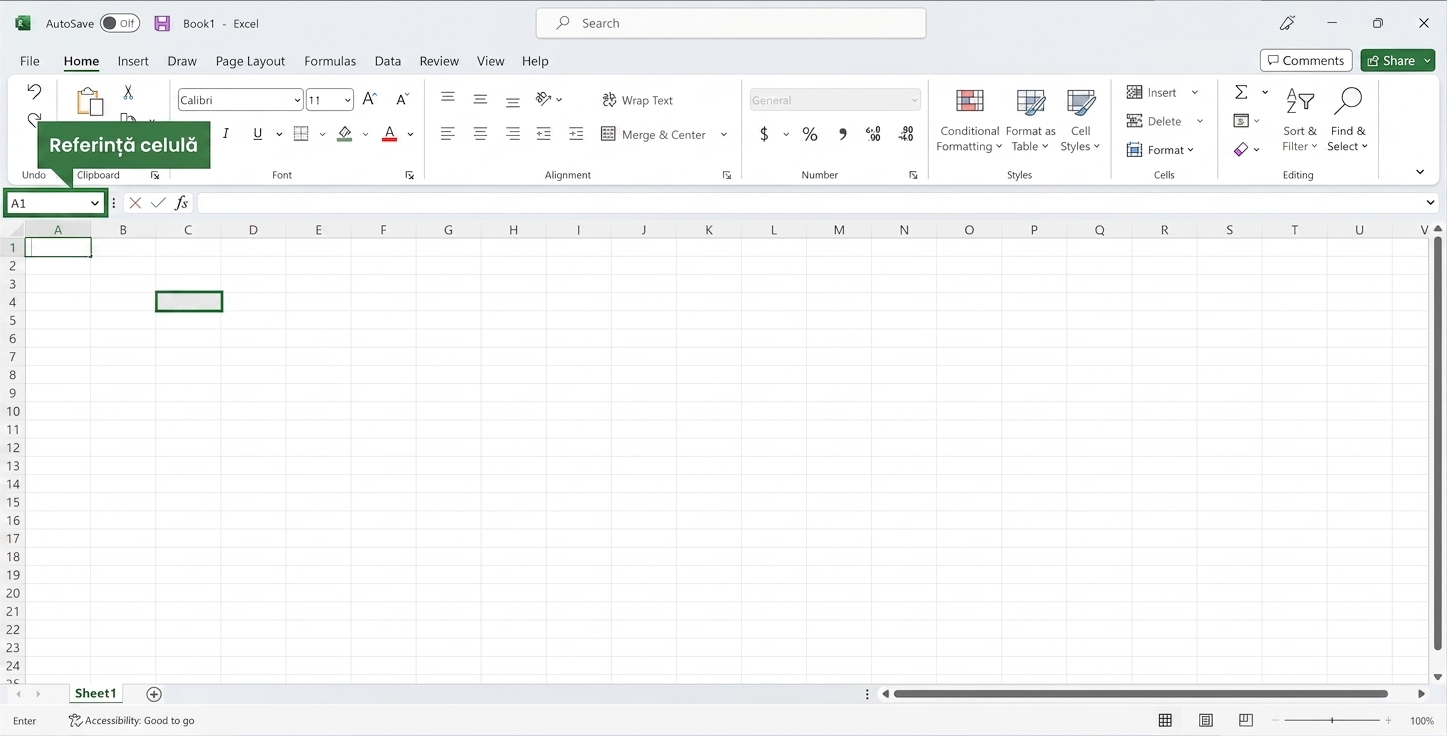Open the Calibri font name dropdown

(298, 100)
